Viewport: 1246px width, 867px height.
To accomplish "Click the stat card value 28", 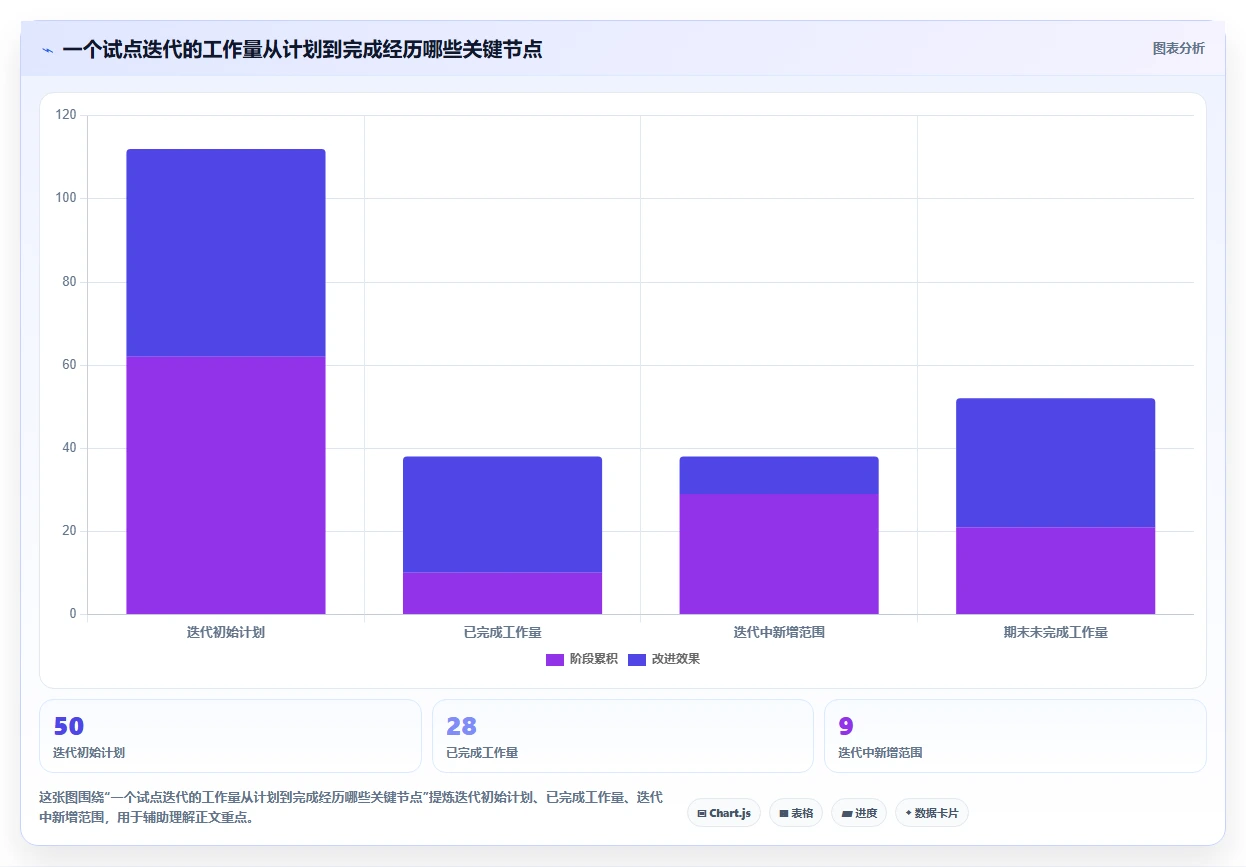I will tap(461, 727).
